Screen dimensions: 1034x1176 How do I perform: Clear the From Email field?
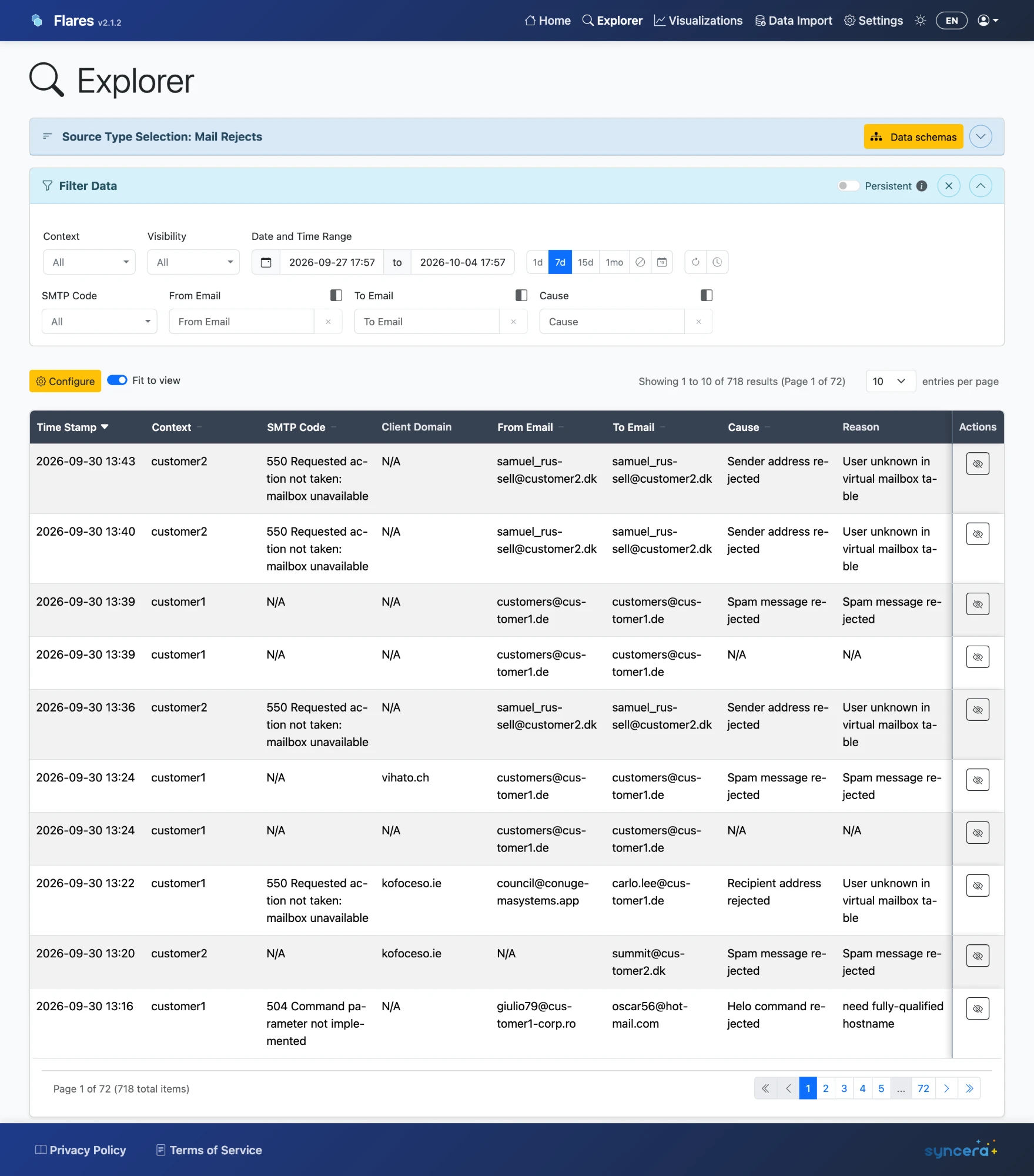[328, 322]
